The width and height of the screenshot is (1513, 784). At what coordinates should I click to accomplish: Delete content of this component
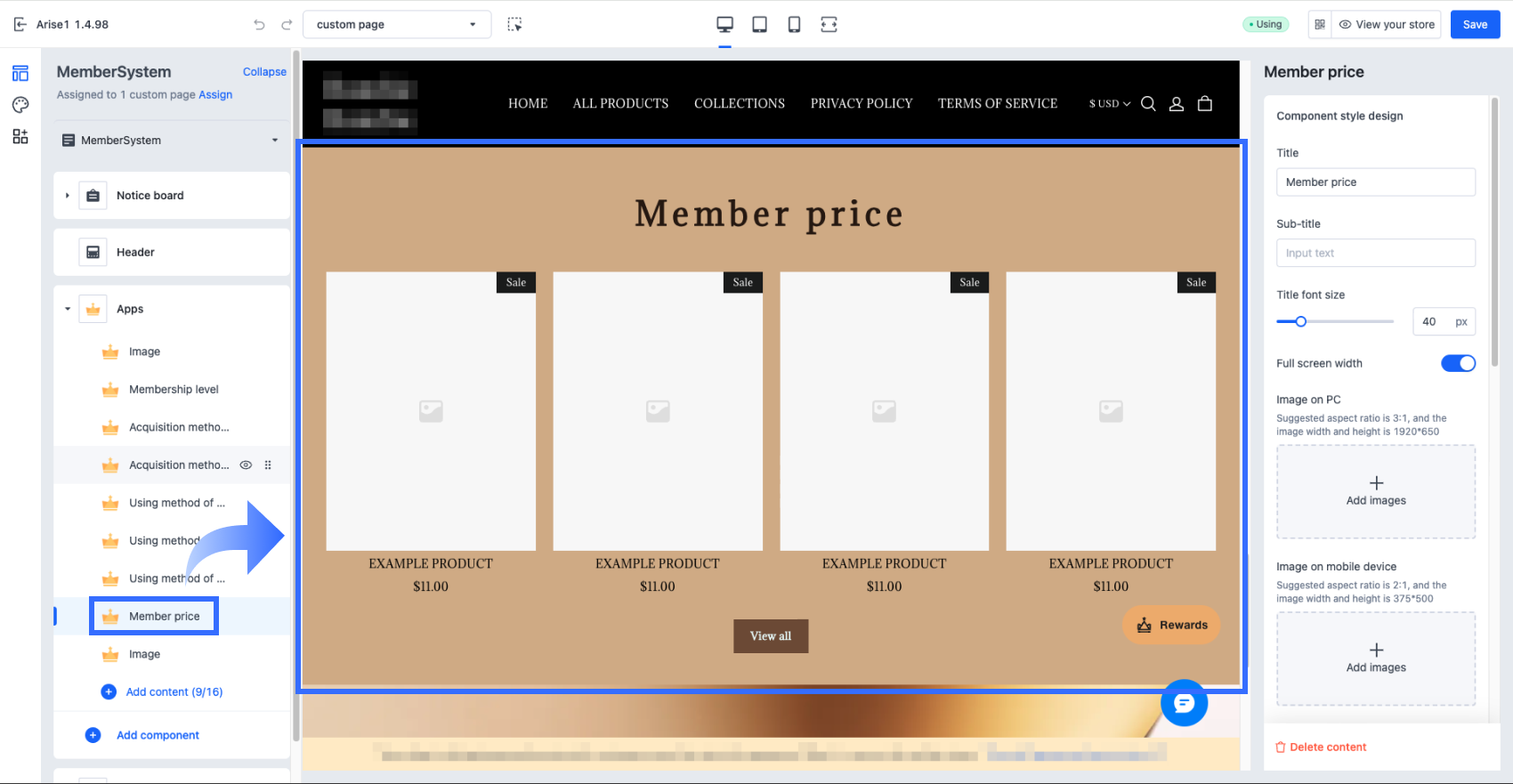1321,748
